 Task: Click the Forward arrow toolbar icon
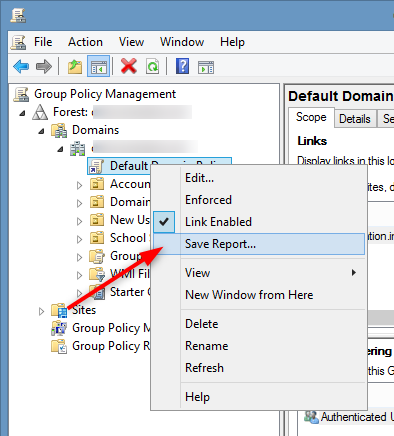[44, 66]
